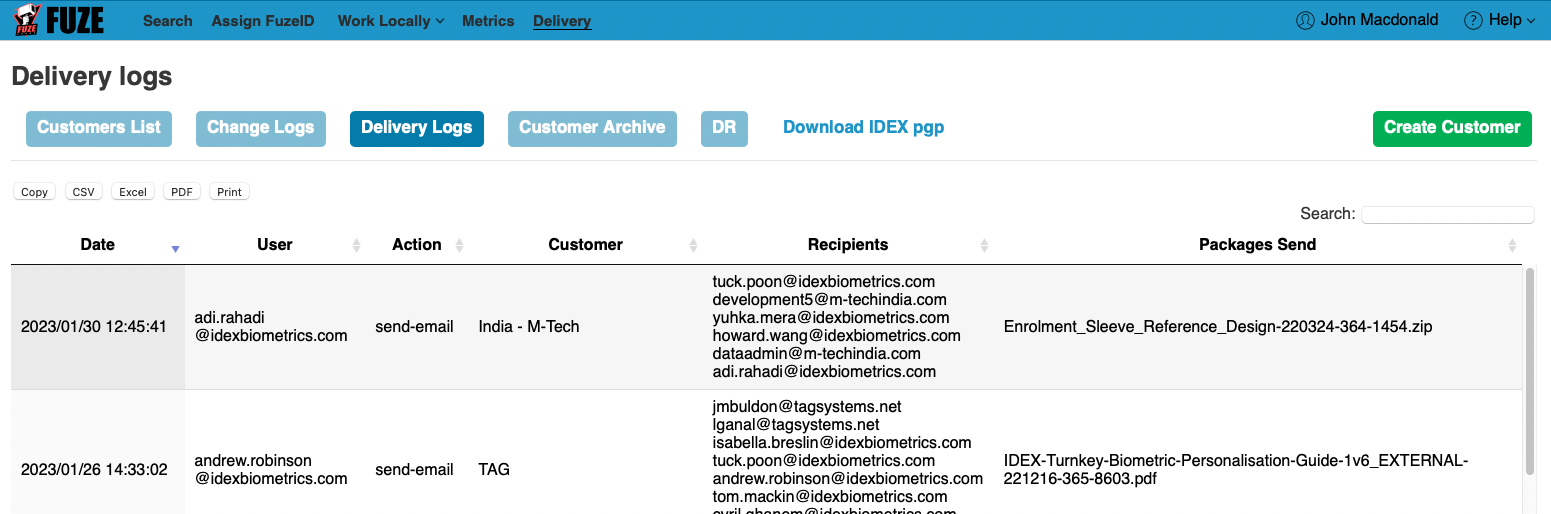Select the date 2023/01/26 14:33:02

pyautogui.click(x=94, y=469)
